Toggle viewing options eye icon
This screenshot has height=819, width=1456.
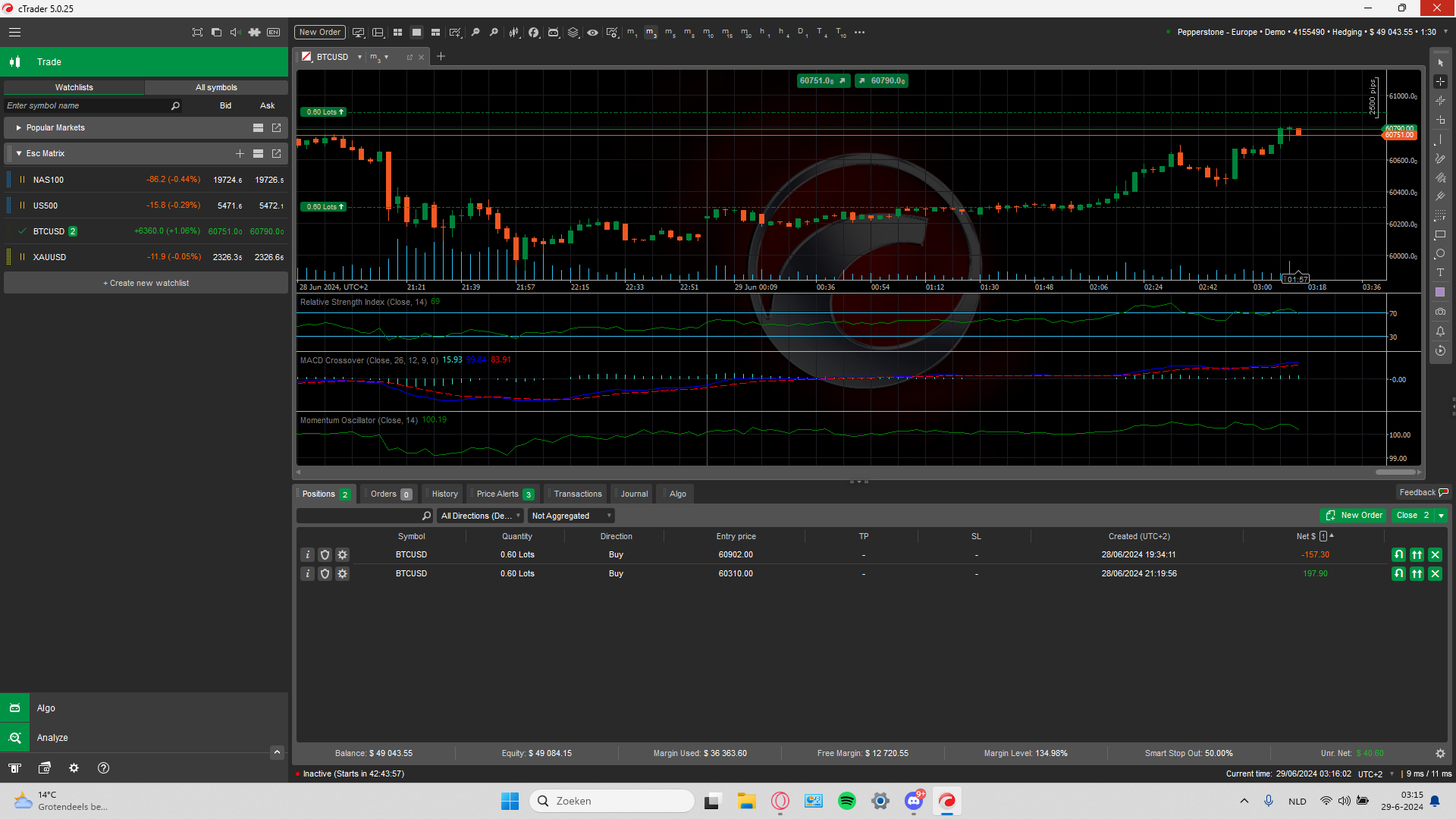pyautogui.click(x=592, y=33)
